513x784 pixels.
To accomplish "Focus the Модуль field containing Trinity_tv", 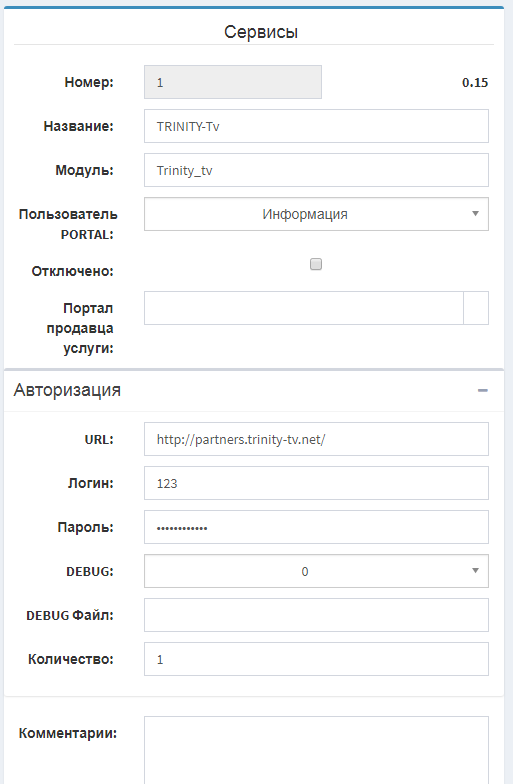I will 316,170.
